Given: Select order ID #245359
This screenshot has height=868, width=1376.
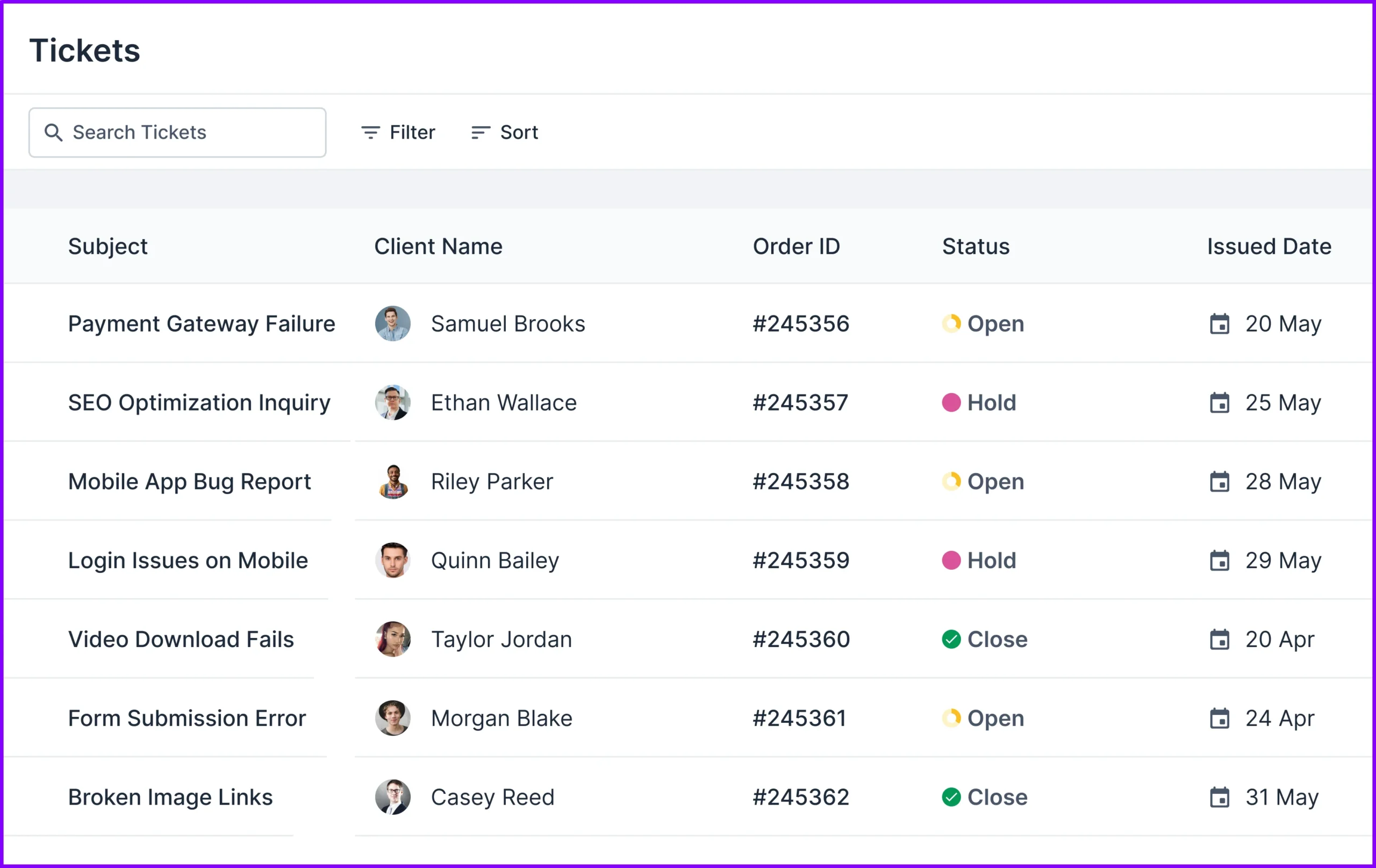Looking at the screenshot, I should tap(800, 561).
